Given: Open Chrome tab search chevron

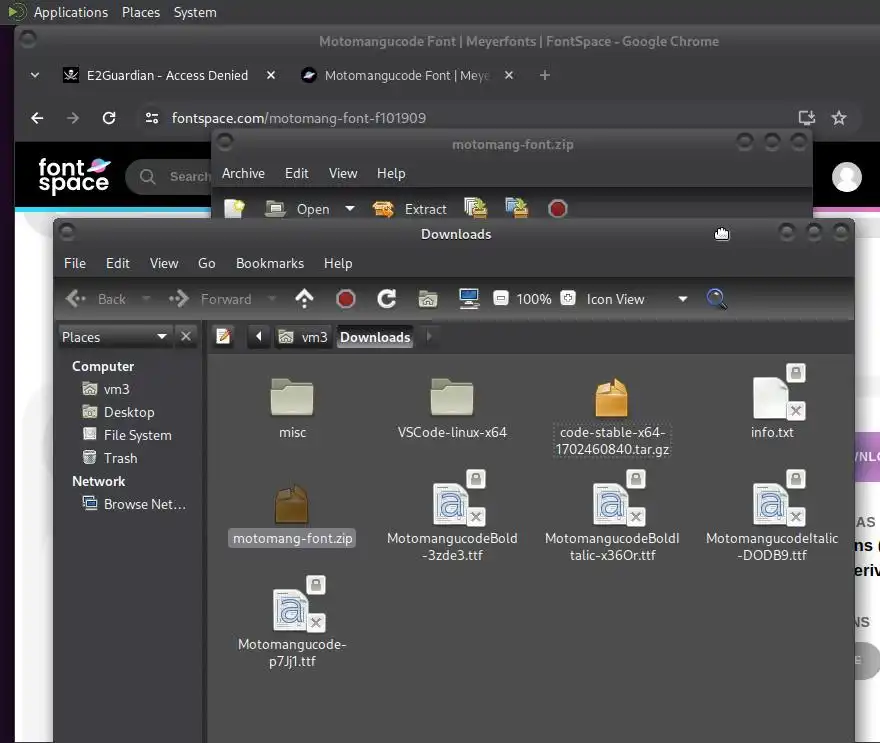Looking at the screenshot, I should [35, 75].
